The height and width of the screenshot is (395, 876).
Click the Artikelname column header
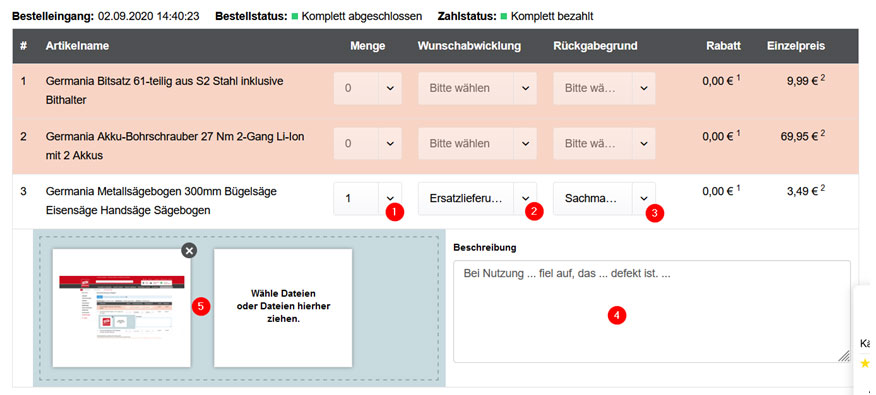click(x=77, y=46)
